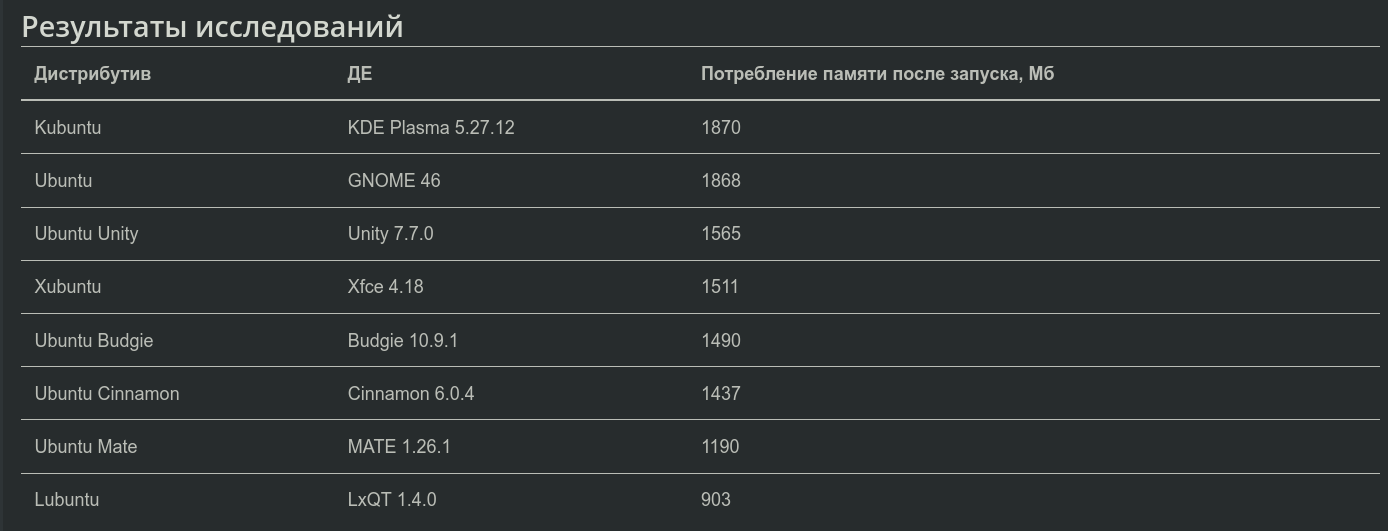
Task: Click the "Дистрибутив" column header
Action: 92,74
